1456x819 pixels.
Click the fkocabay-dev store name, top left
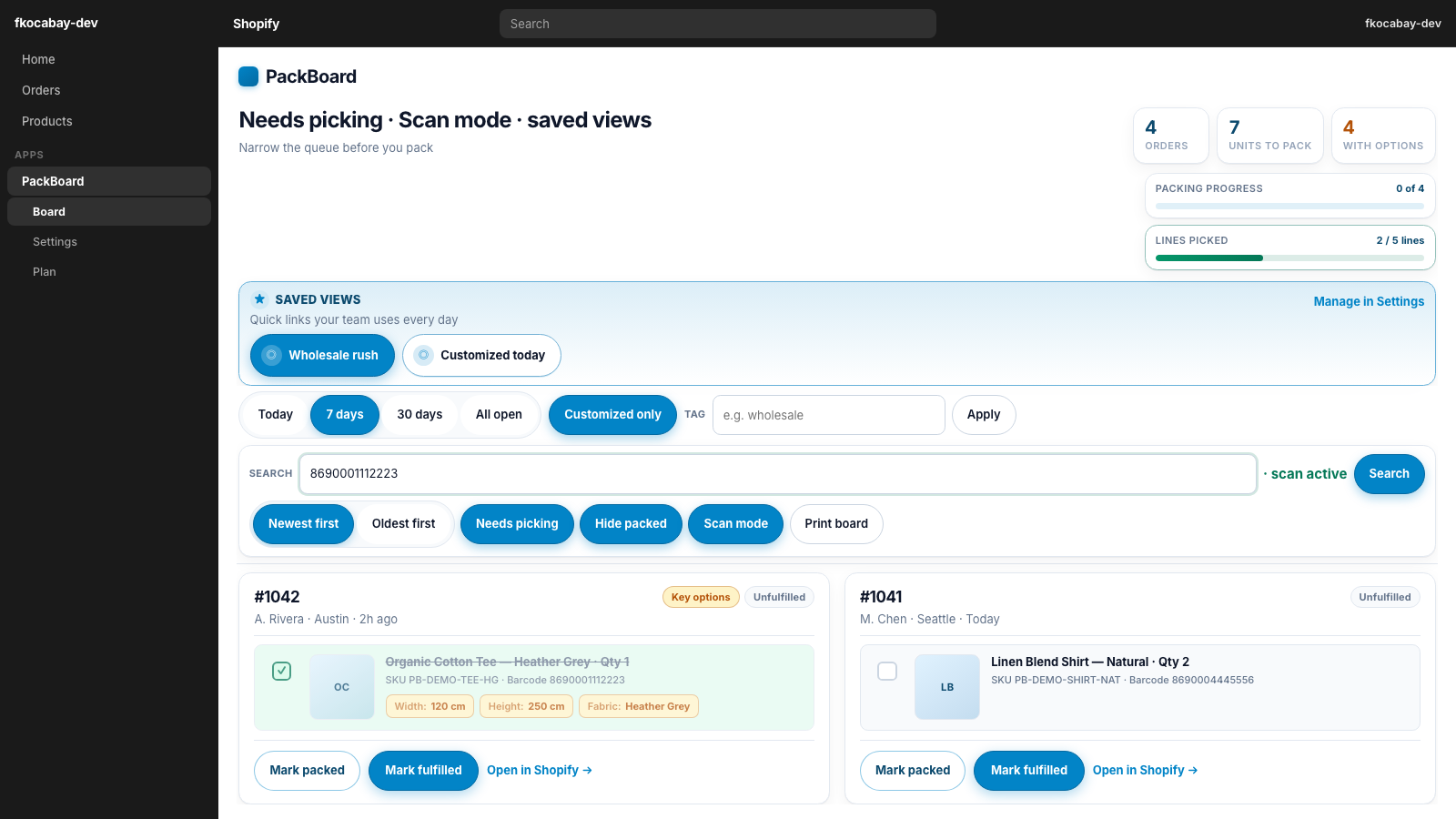coord(56,23)
